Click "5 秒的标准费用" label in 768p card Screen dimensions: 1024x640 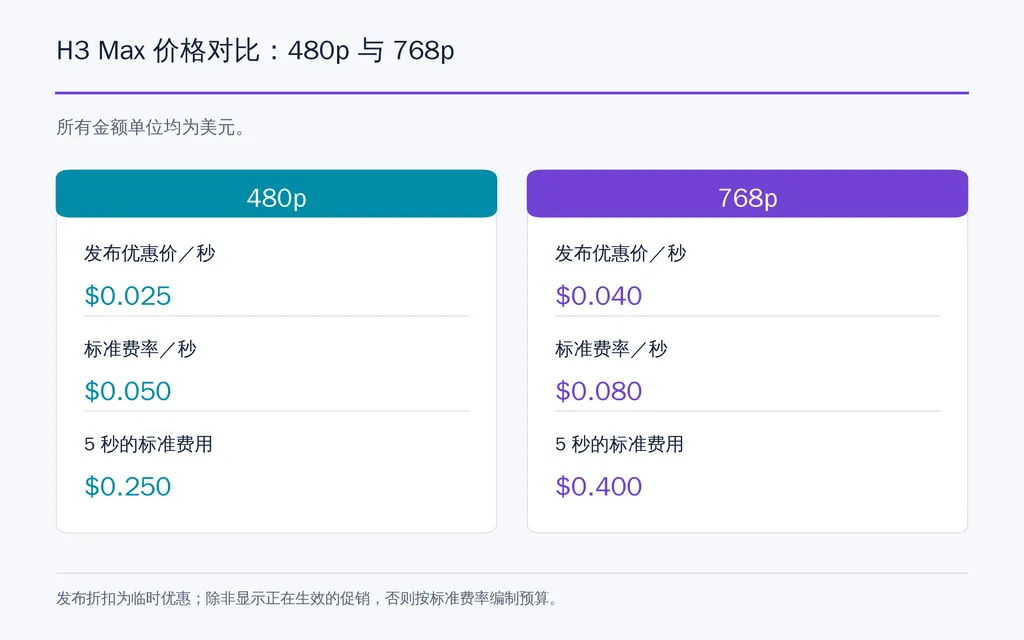coord(619,445)
